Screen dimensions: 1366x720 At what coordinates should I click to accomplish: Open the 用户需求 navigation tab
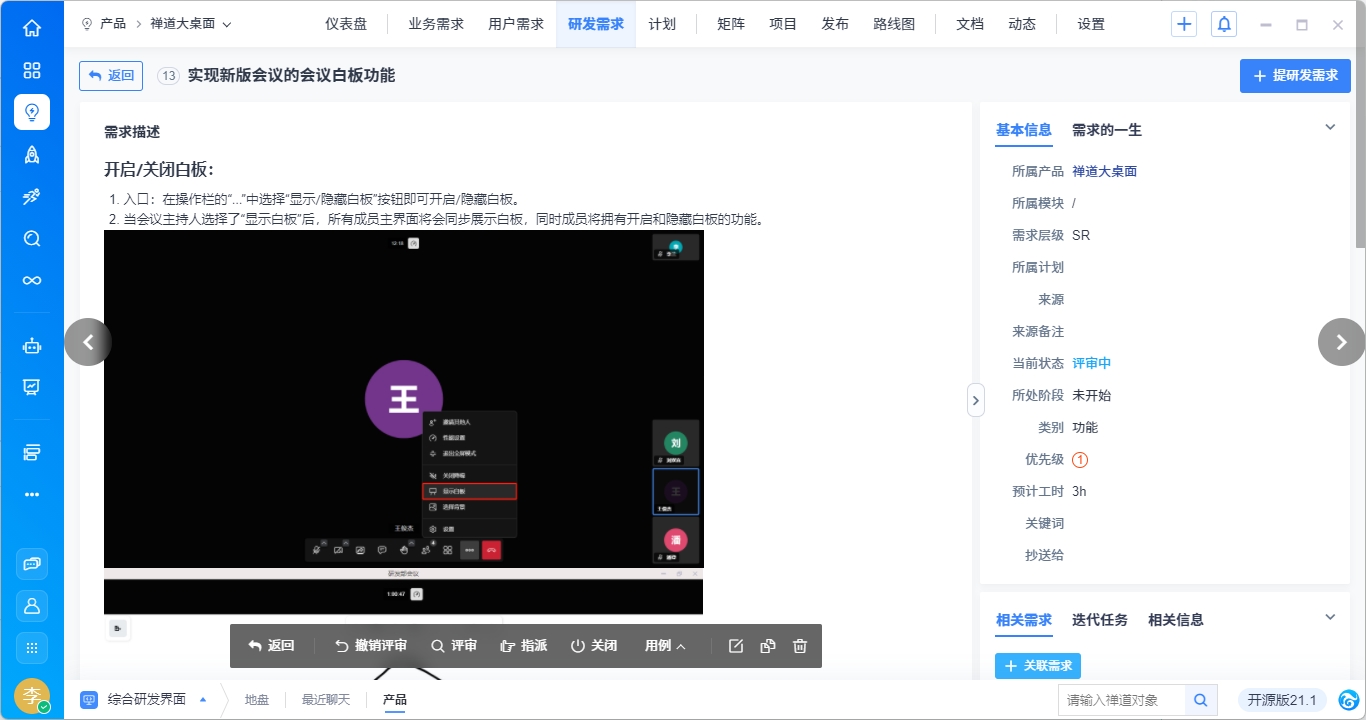[x=516, y=24]
